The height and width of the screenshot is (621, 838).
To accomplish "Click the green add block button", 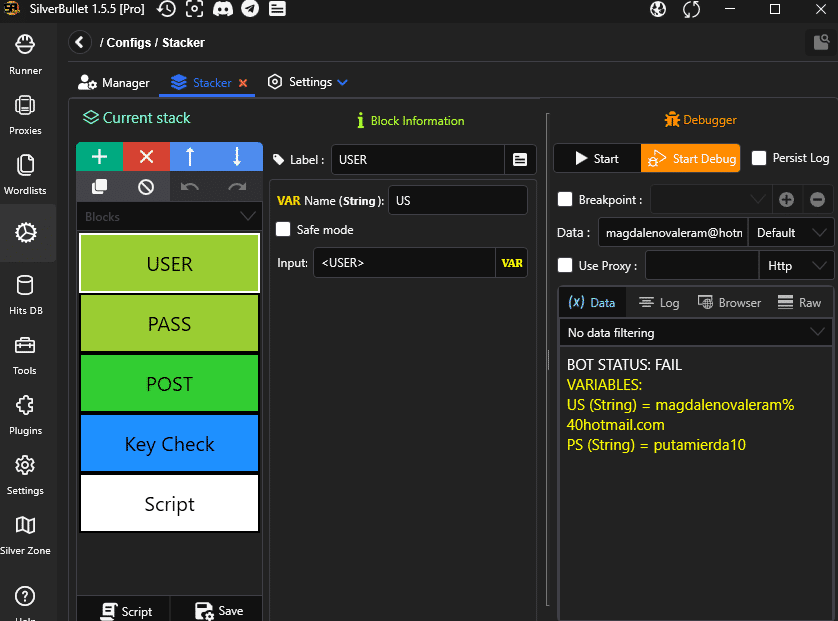I will tap(99, 157).
